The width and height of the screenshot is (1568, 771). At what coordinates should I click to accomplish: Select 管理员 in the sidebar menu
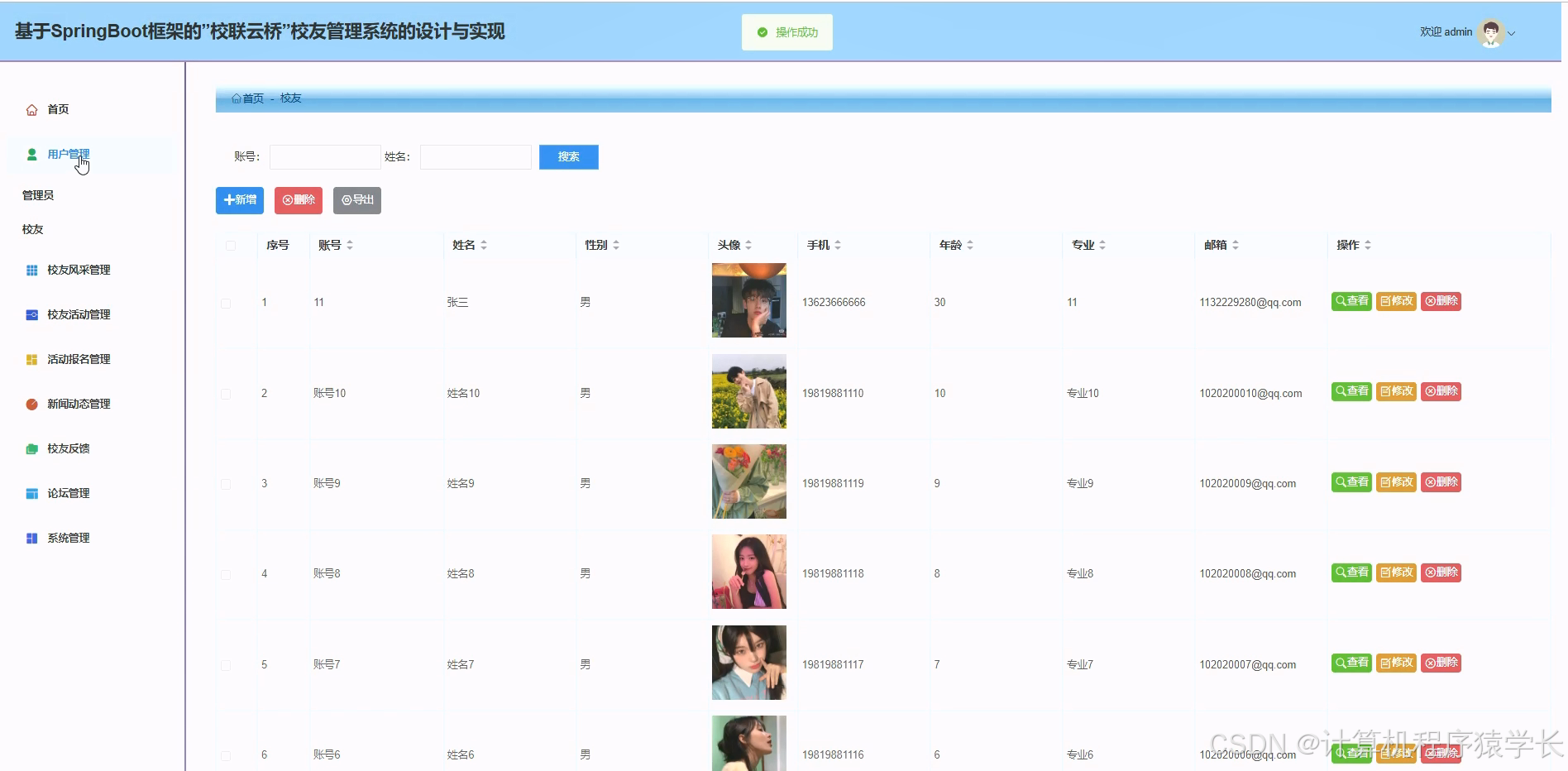tap(39, 194)
